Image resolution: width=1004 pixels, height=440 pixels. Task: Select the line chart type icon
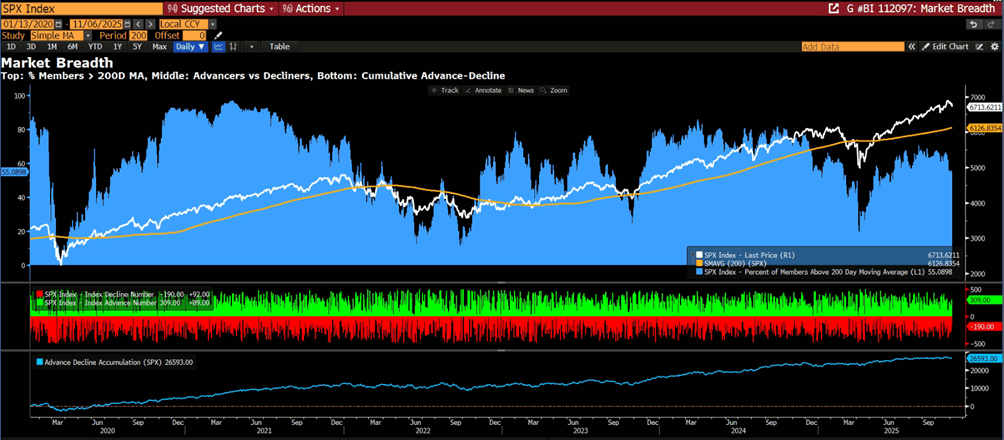click(218, 47)
